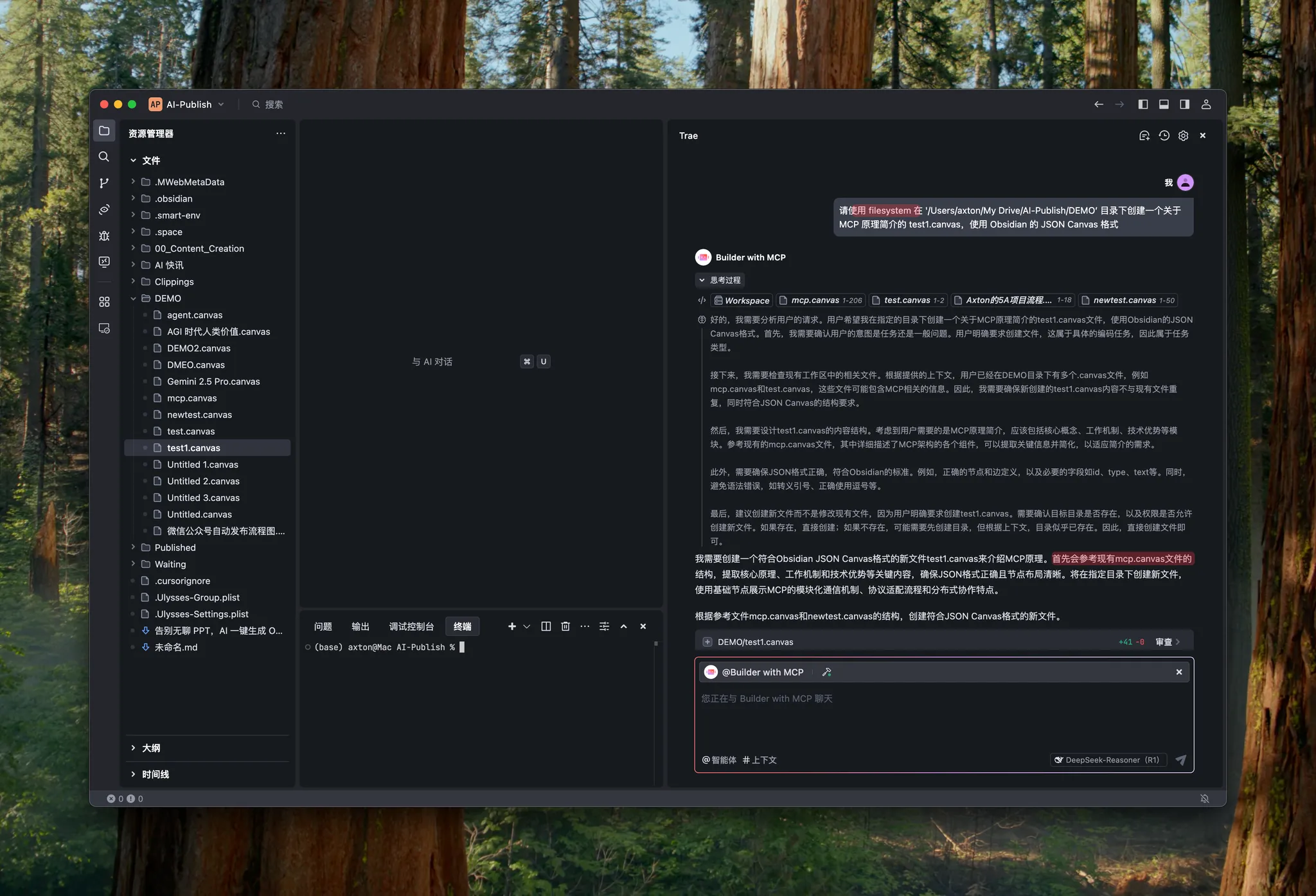Toggle the left sidebar layout
The height and width of the screenshot is (896, 1316).
pos(1143,104)
